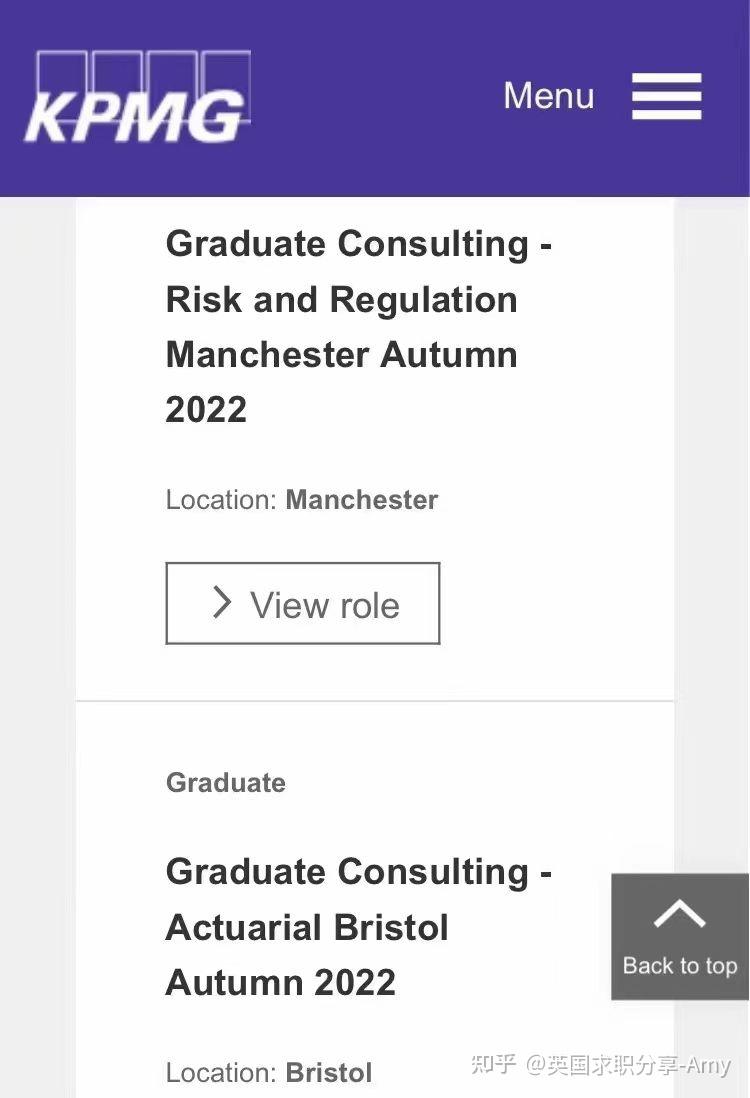Screen dimensions: 750x1098
Task: Click the 知乎 watermark logo
Action: [493, 1064]
